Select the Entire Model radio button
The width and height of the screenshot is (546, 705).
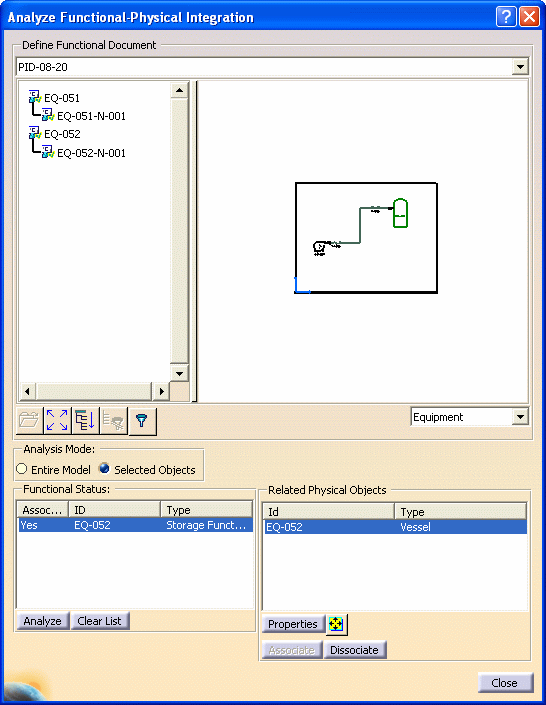(x=22, y=469)
